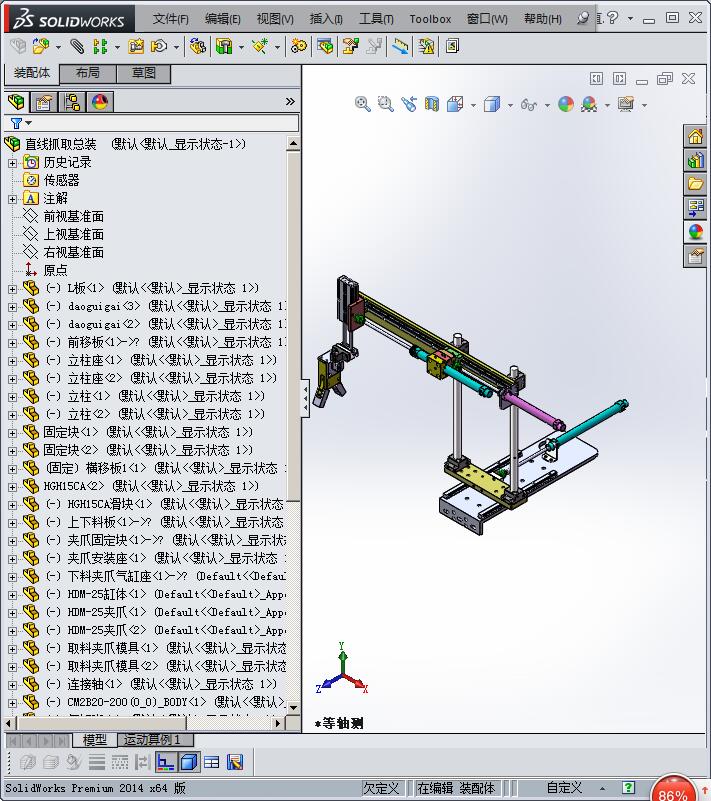The width and height of the screenshot is (711, 801).
Task: Expand the 历史记录 tree node
Action: (12, 163)
